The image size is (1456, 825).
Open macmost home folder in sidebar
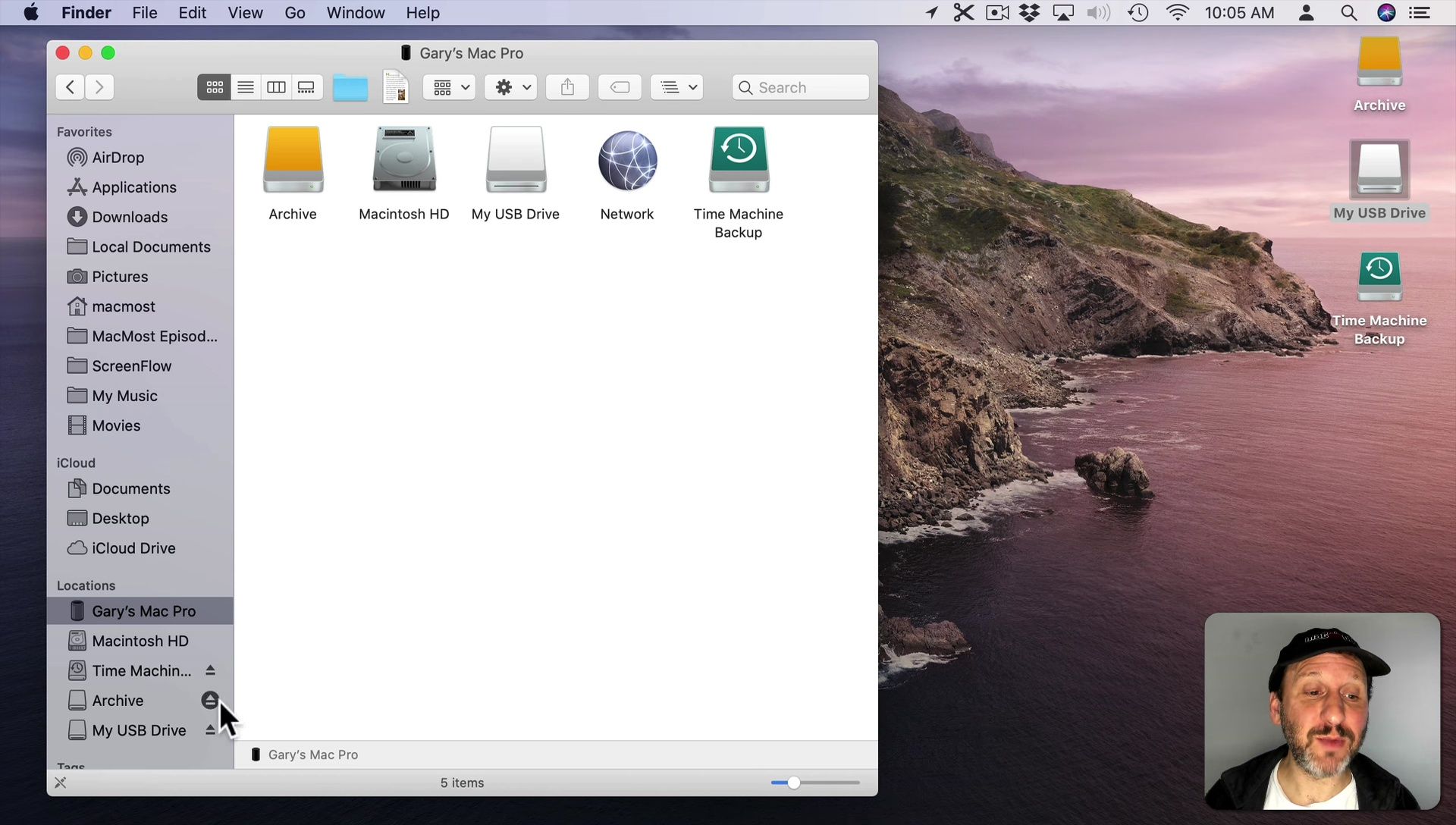coord(140,306)
